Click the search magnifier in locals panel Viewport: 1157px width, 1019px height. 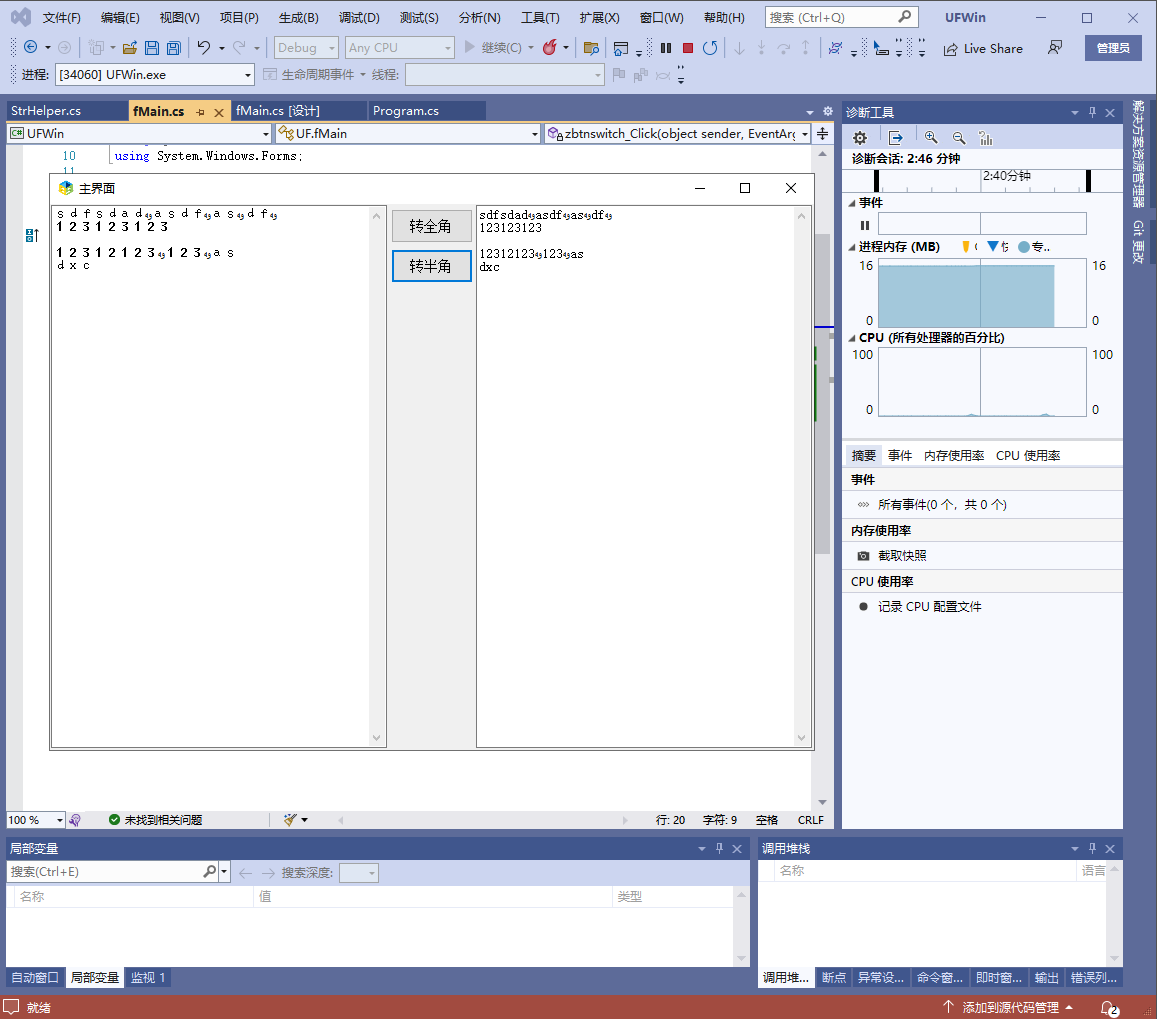coord(210,871)
